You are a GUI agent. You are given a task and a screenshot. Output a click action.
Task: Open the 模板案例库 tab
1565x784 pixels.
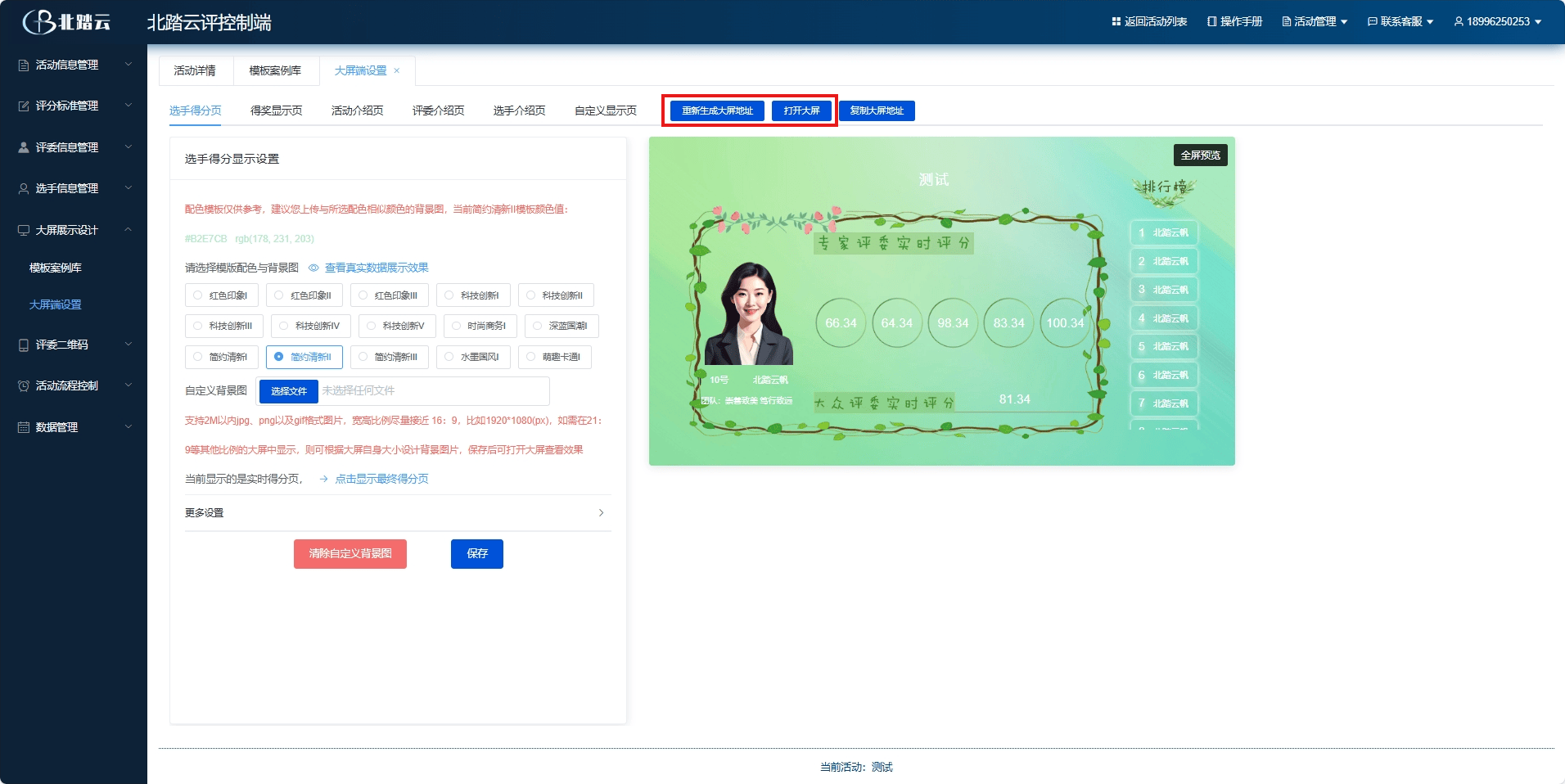(x=275, y=71)
